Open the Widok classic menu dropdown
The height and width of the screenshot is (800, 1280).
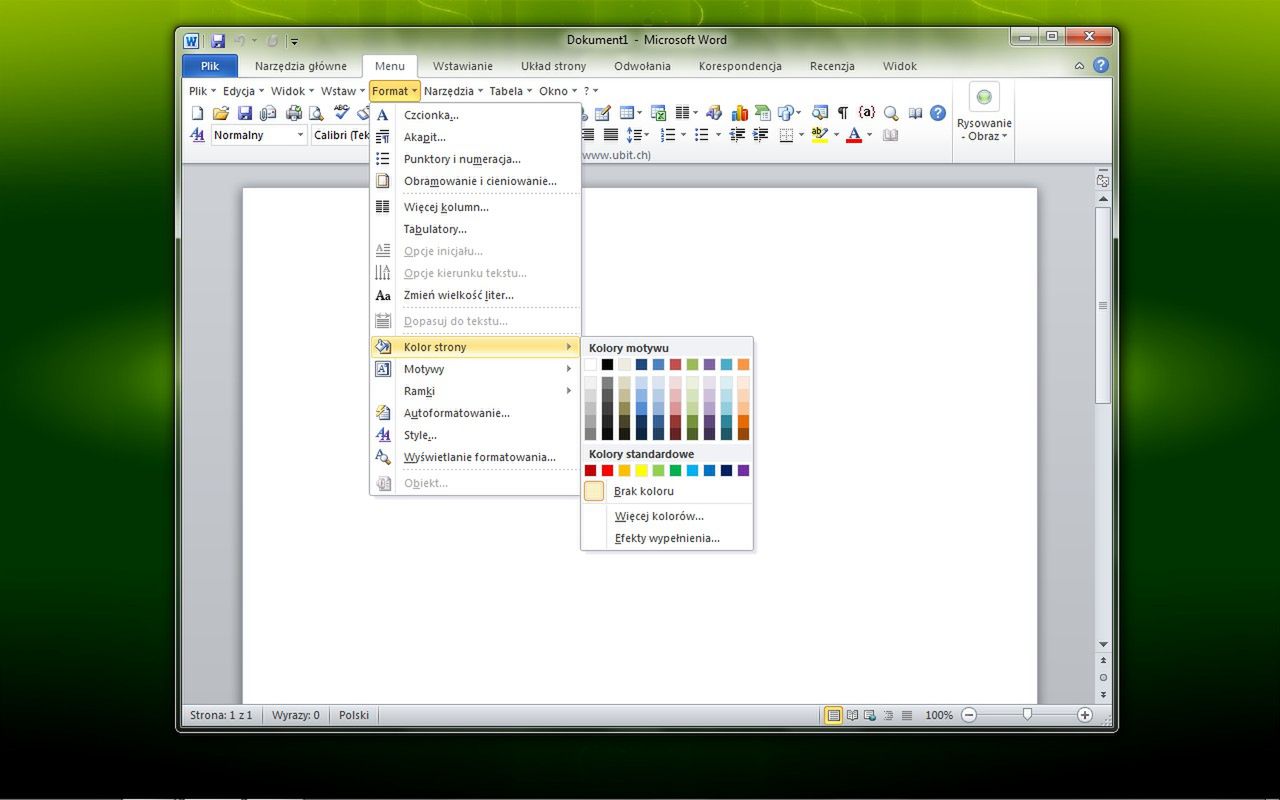[x=292, y=91]
